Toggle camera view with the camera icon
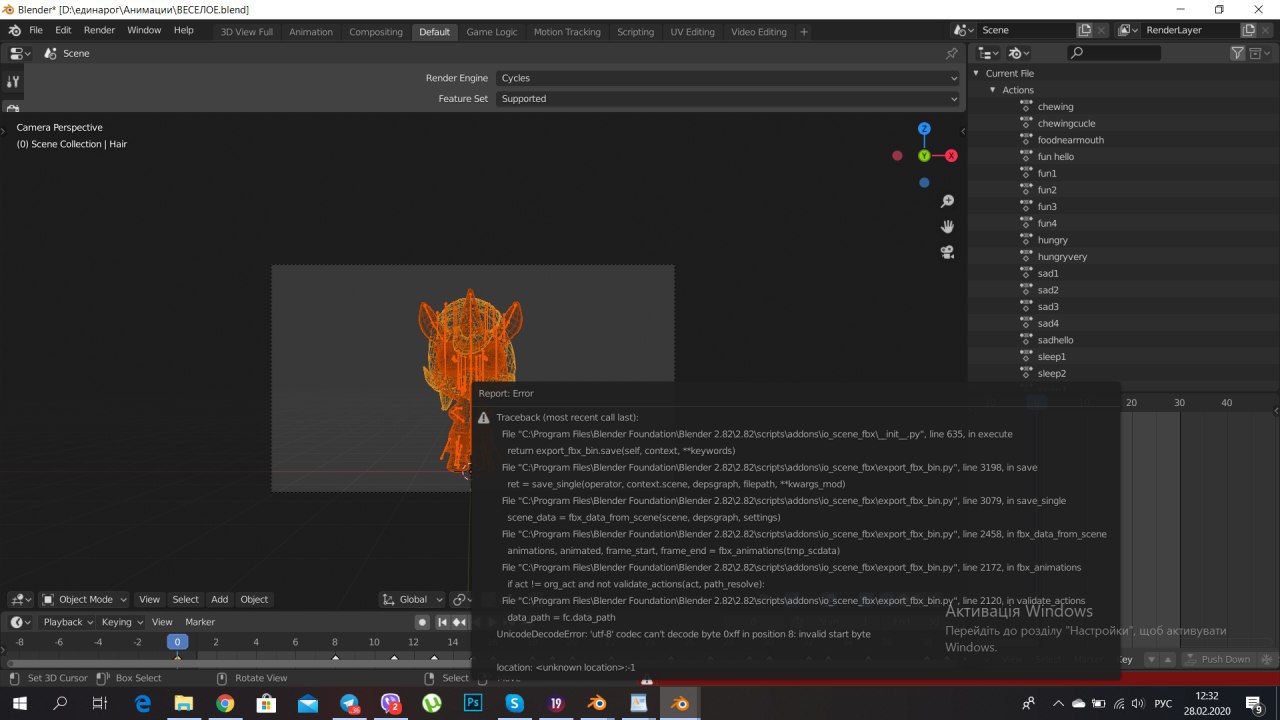 947,252
